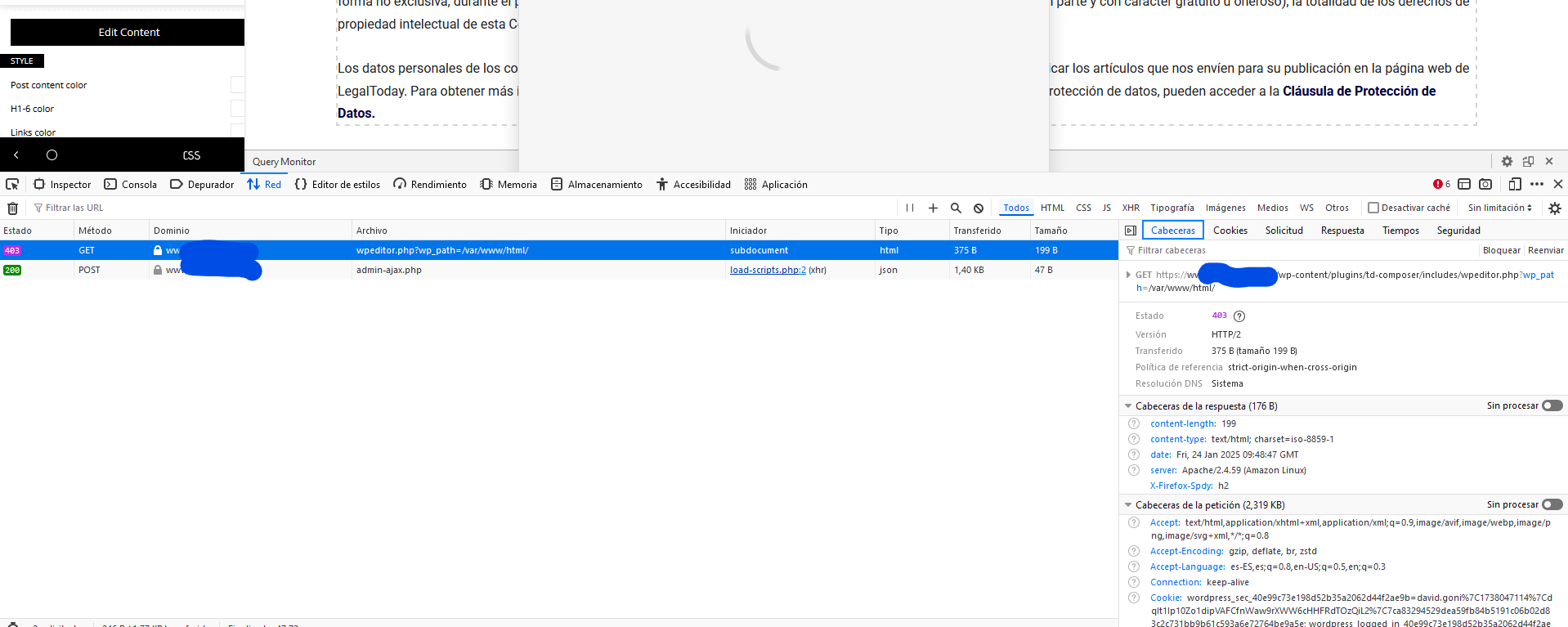Open help icon for content-length header

[x=1134, y=423]
